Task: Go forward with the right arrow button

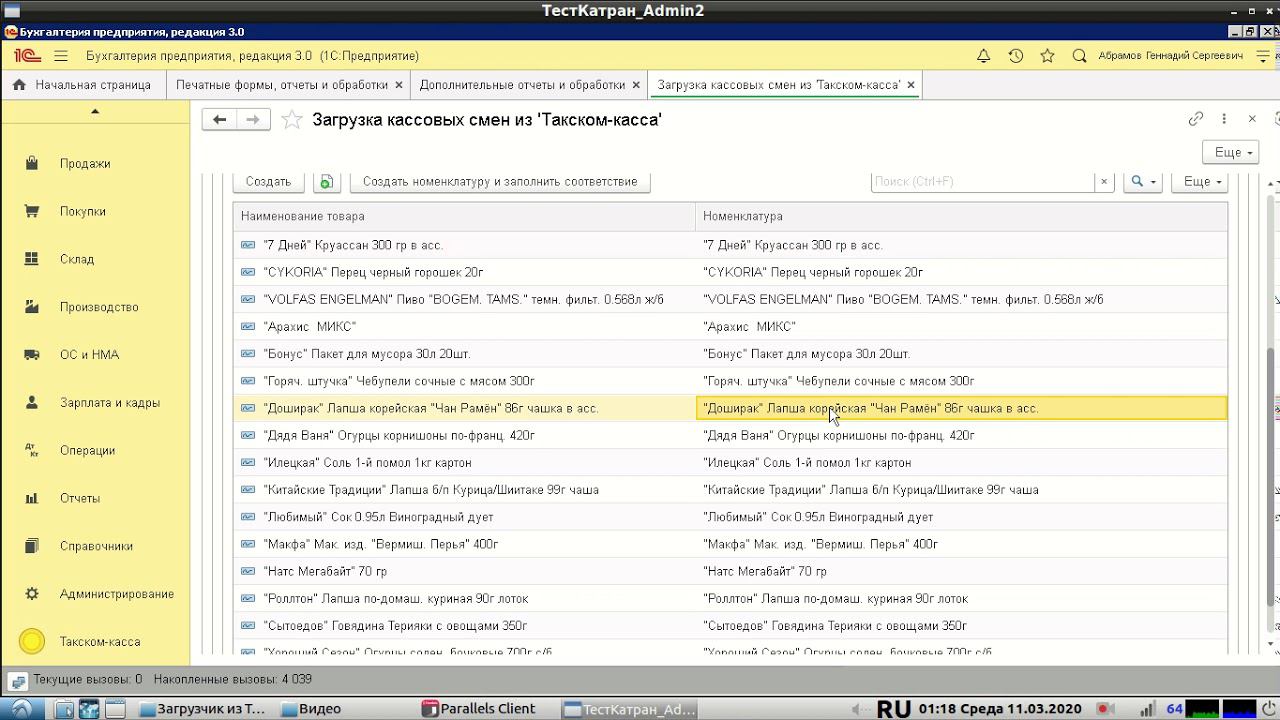Action: (253, 120)
